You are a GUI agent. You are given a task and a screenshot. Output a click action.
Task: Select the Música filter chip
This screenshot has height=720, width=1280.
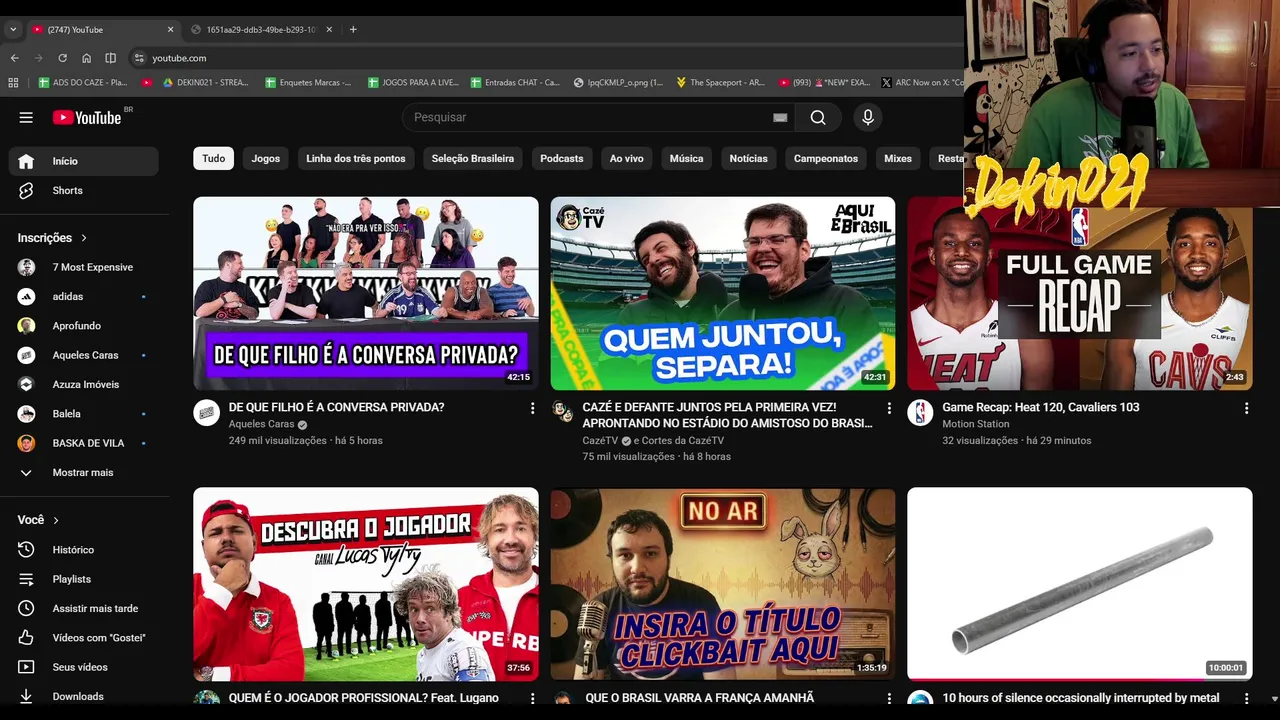pyautogui.click(x=686, y=158)
